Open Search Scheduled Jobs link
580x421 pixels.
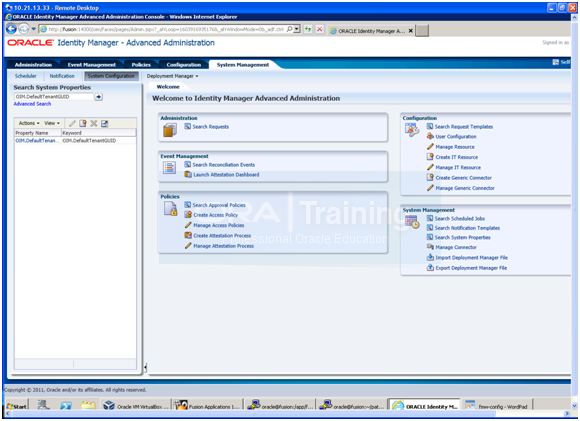(459, 219)
